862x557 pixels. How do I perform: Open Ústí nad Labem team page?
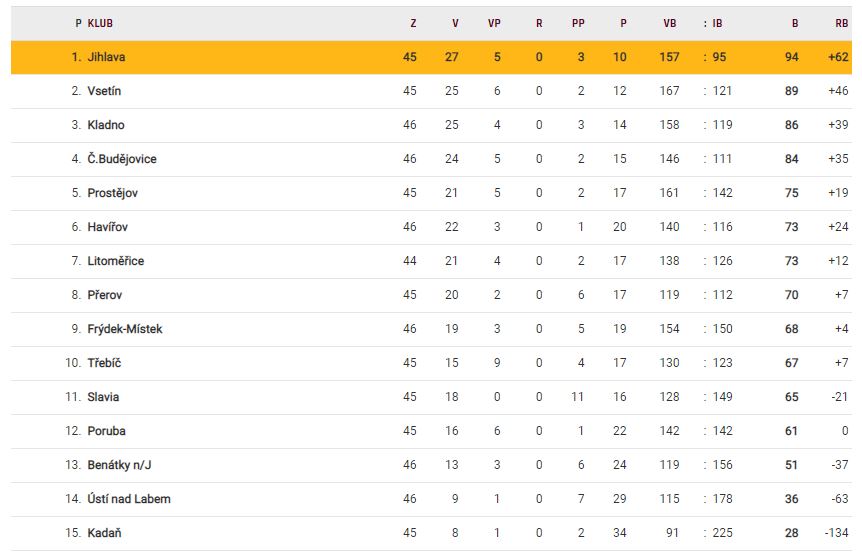coord(129,499)
